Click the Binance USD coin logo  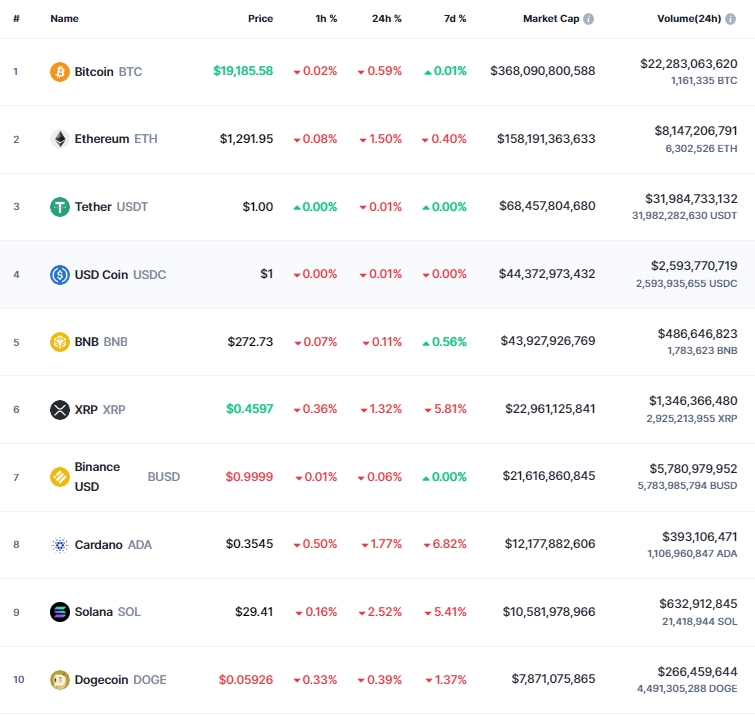click(60, 477)
